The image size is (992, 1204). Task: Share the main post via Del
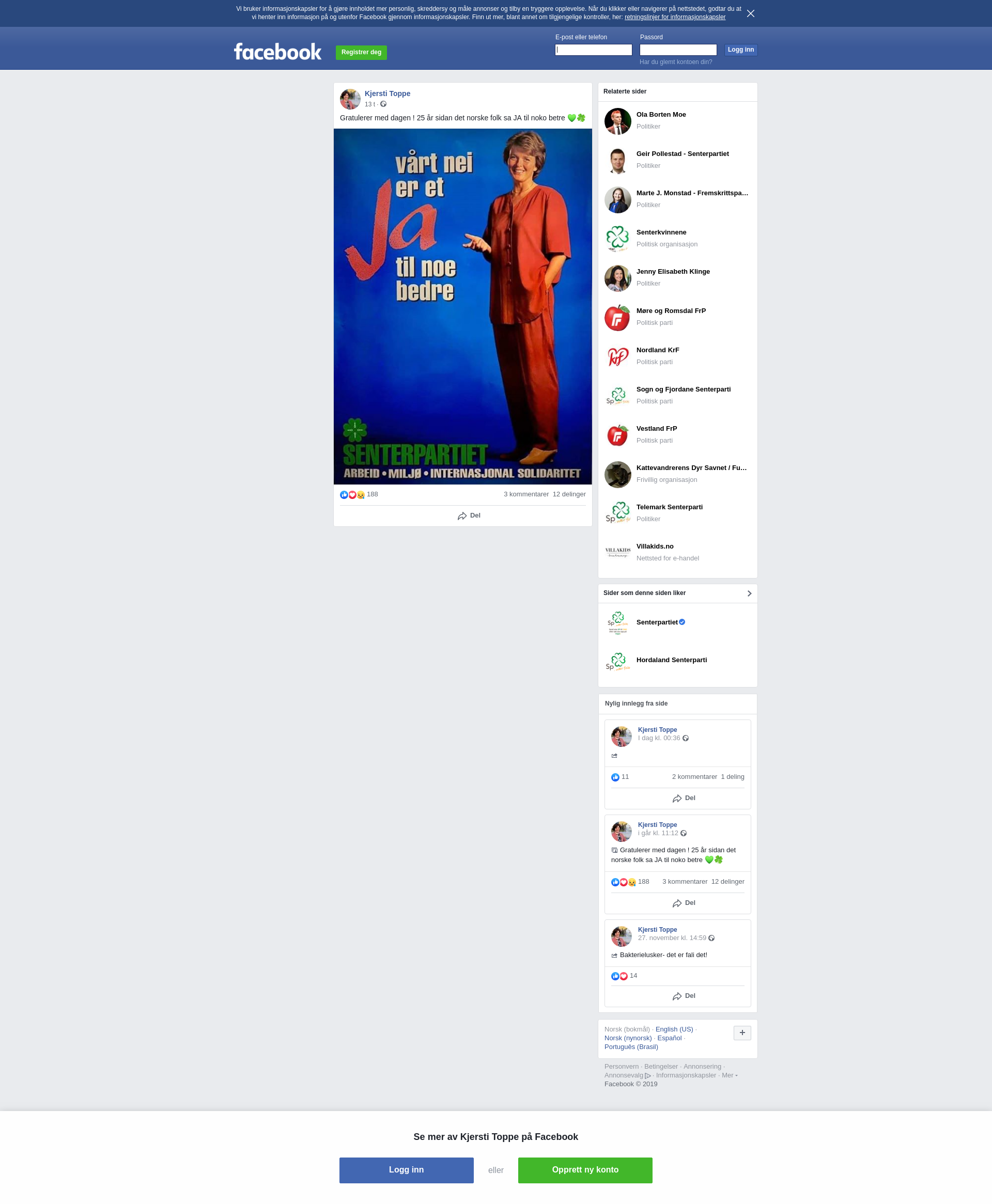coord(469,516)
